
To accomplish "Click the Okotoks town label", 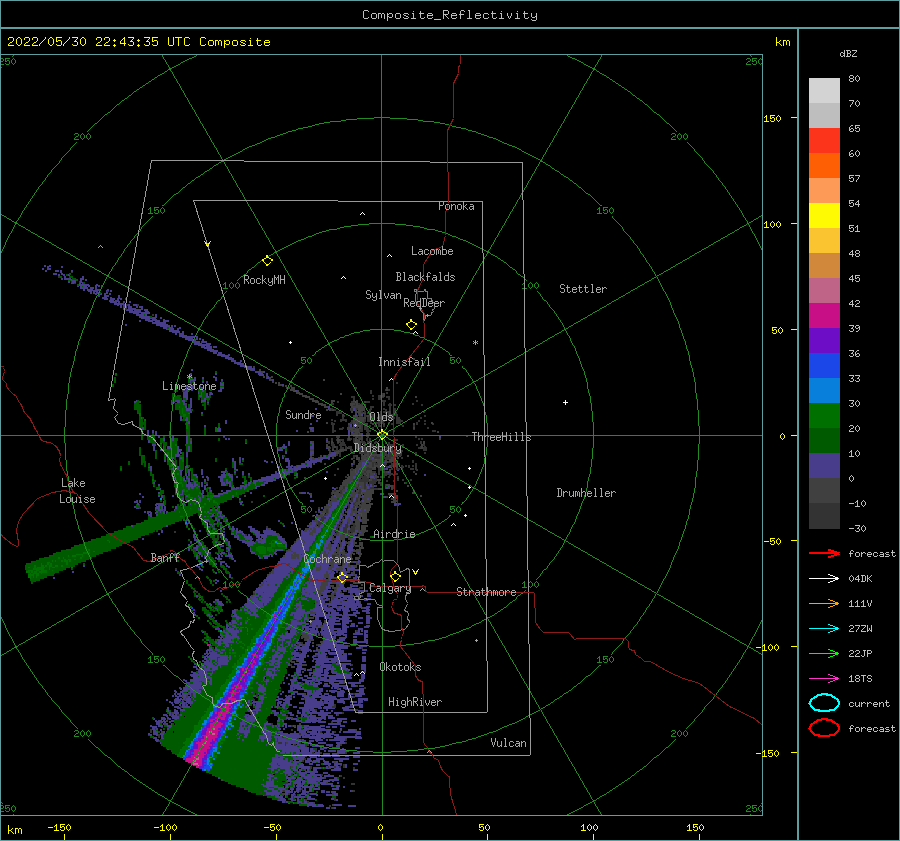I will (x=400, y=667).
